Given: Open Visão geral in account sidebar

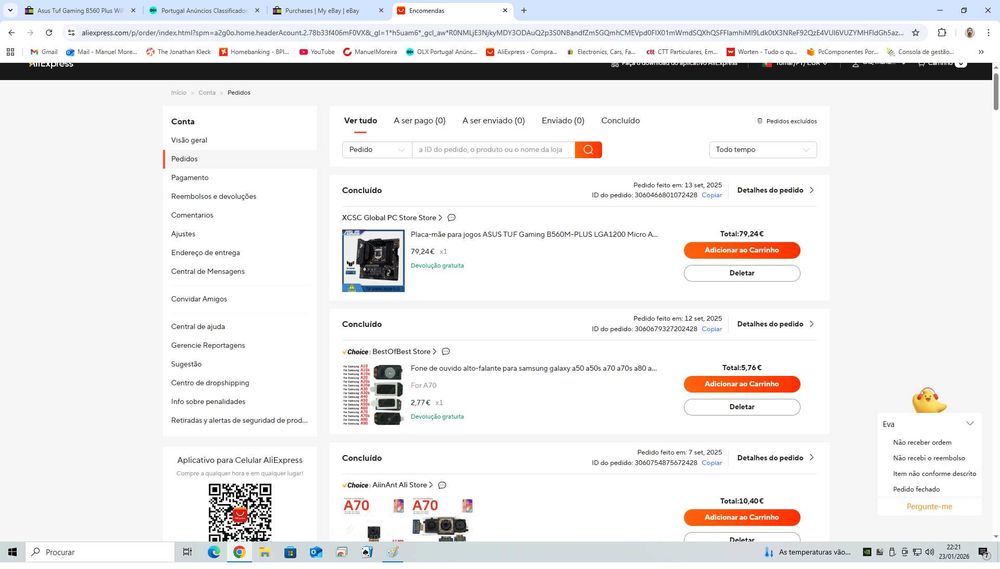Looking at the screenshot, I should [189, 140].
